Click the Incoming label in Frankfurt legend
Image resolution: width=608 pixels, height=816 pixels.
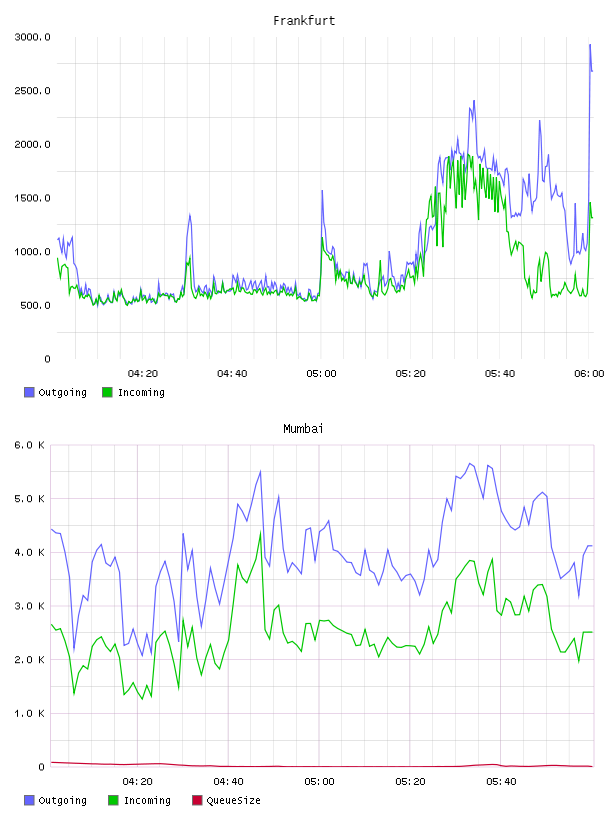[x=141, y=392]
